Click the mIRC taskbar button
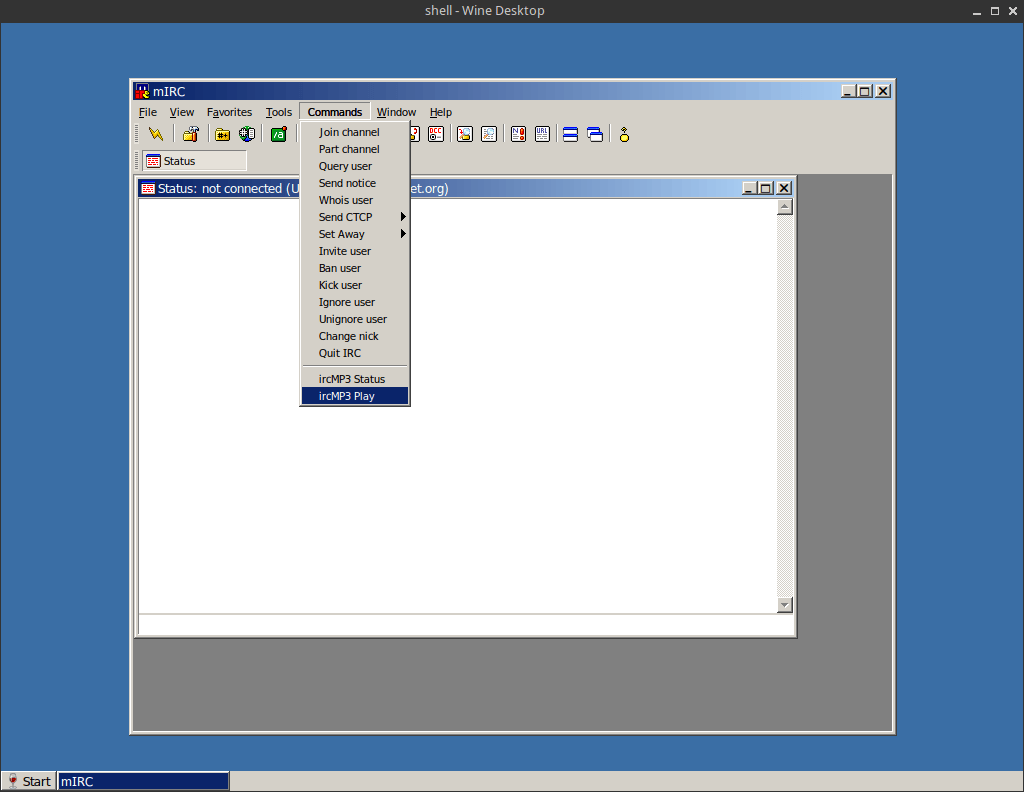Viewport: 1024px width, 792px height. [x=143, y=781]
